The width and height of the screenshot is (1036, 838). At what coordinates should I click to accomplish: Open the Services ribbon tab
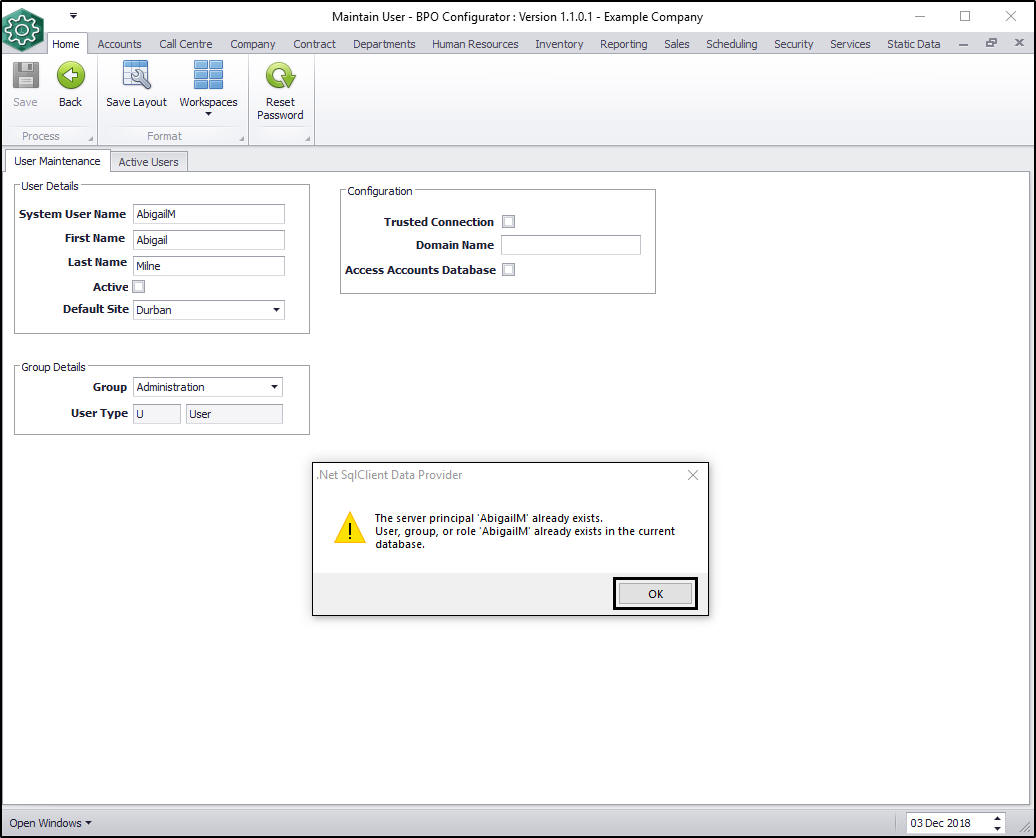pyautogui.click(x=850, y=44)
